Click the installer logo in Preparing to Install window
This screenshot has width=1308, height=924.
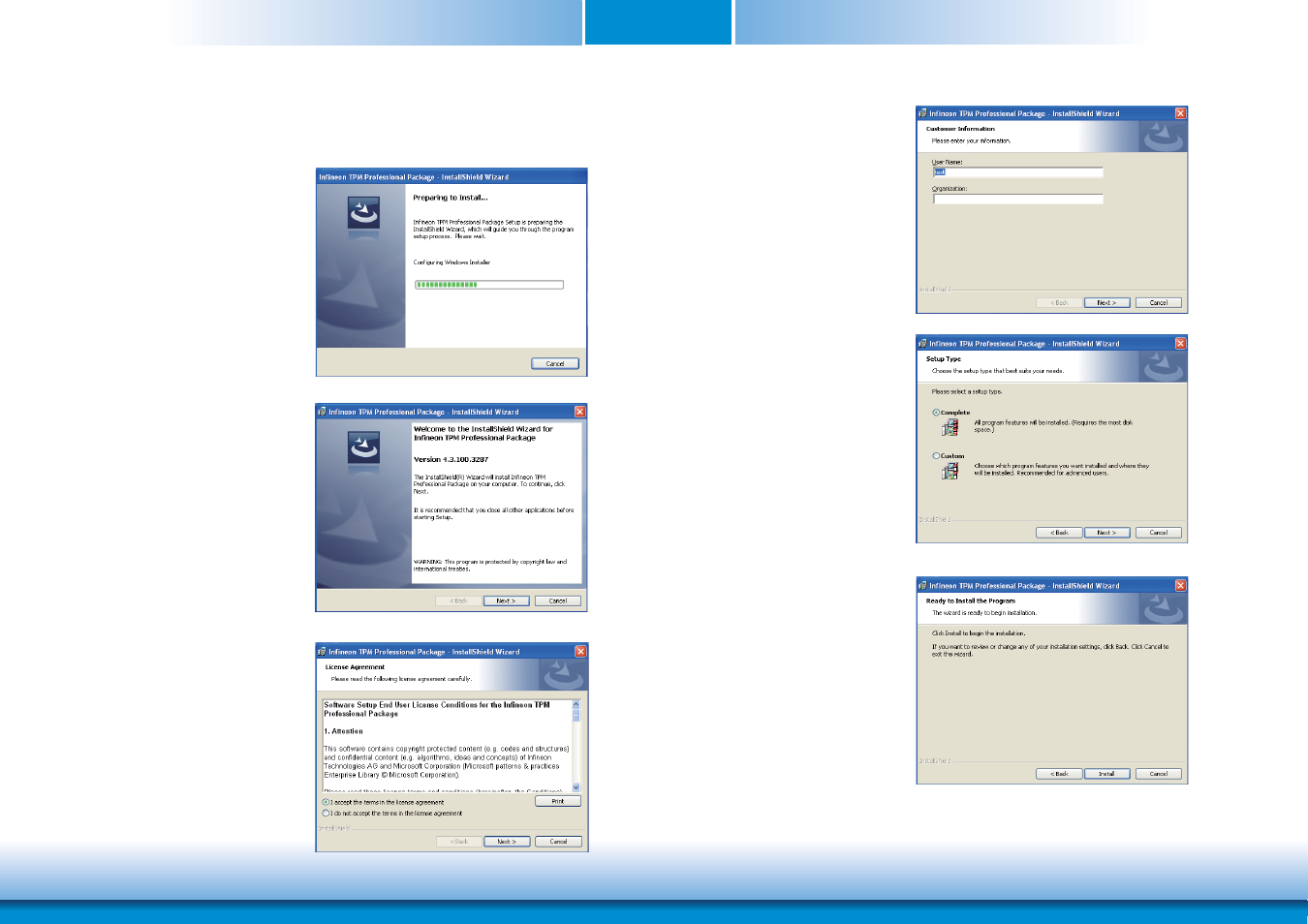coord(363,212)
